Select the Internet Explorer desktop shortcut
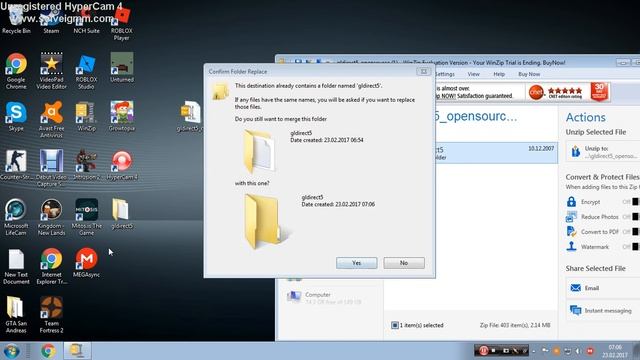640x360 pixels. pyautogui.click(x=51, y=266)
